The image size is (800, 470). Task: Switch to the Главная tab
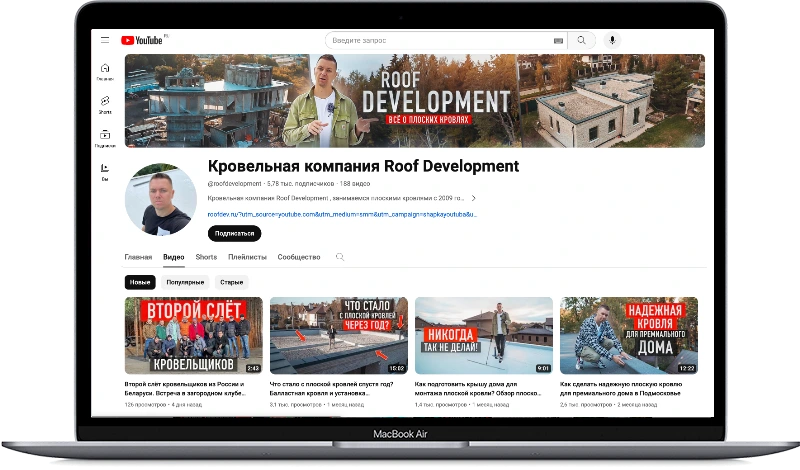[x=138, y=257]
